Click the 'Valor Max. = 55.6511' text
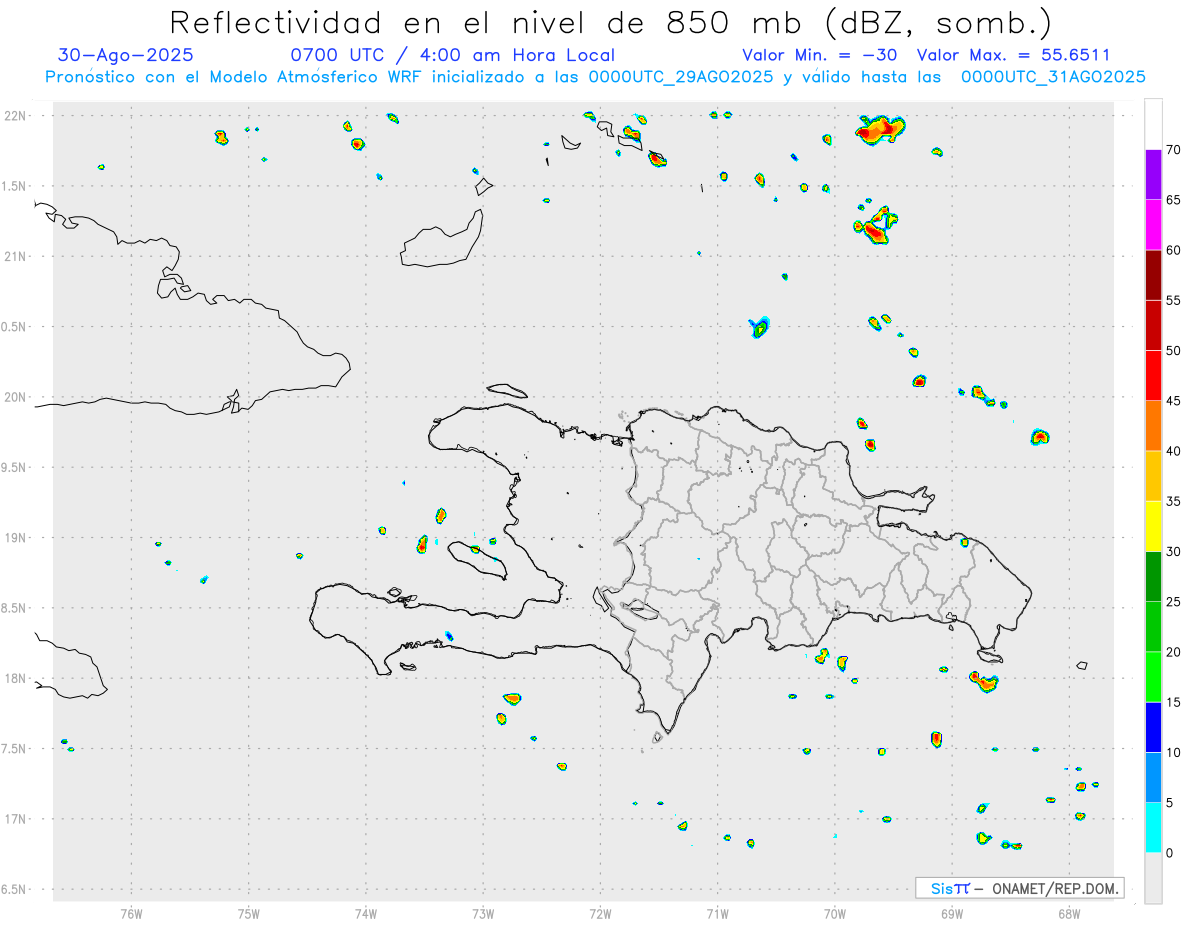This screenshot has width=1200, height=927. (1013, 55)
